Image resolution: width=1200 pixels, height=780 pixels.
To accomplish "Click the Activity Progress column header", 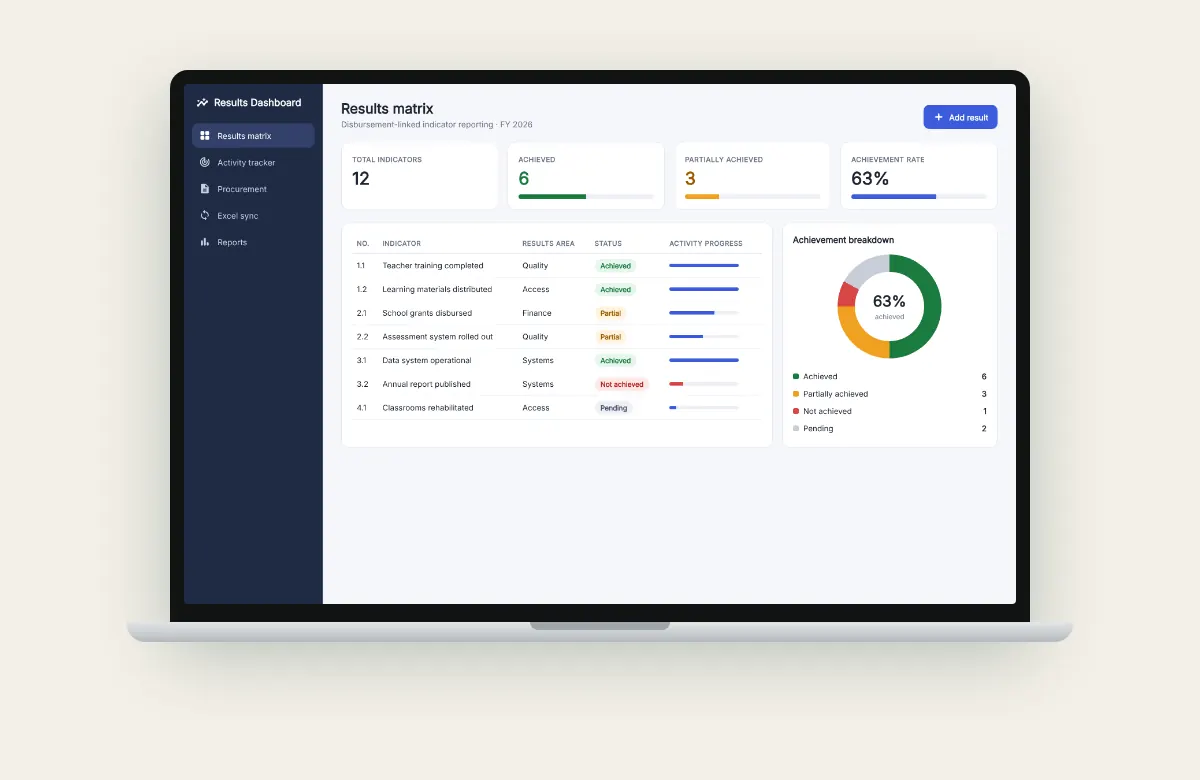I will tap(706, 243).
